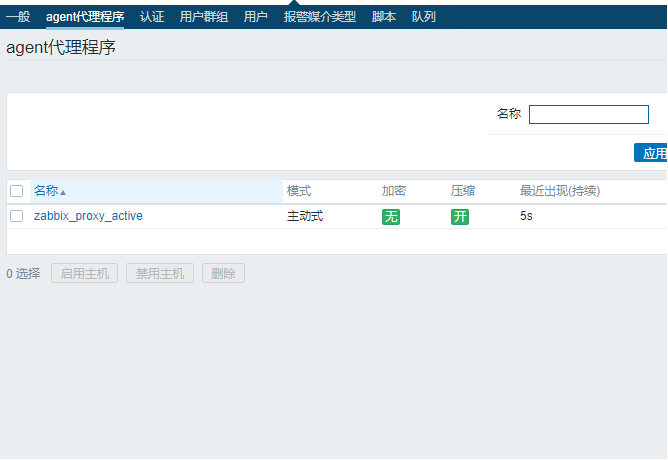Open the zabbix_proxy_active proxy link
Viewport: 668px width, 460px height.
pyautogui.click(x=88, y=216)
